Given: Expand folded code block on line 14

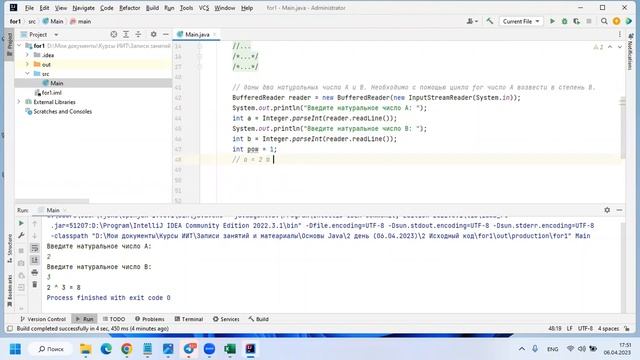Looking at the screenshot, I should [x=200, y=46].
